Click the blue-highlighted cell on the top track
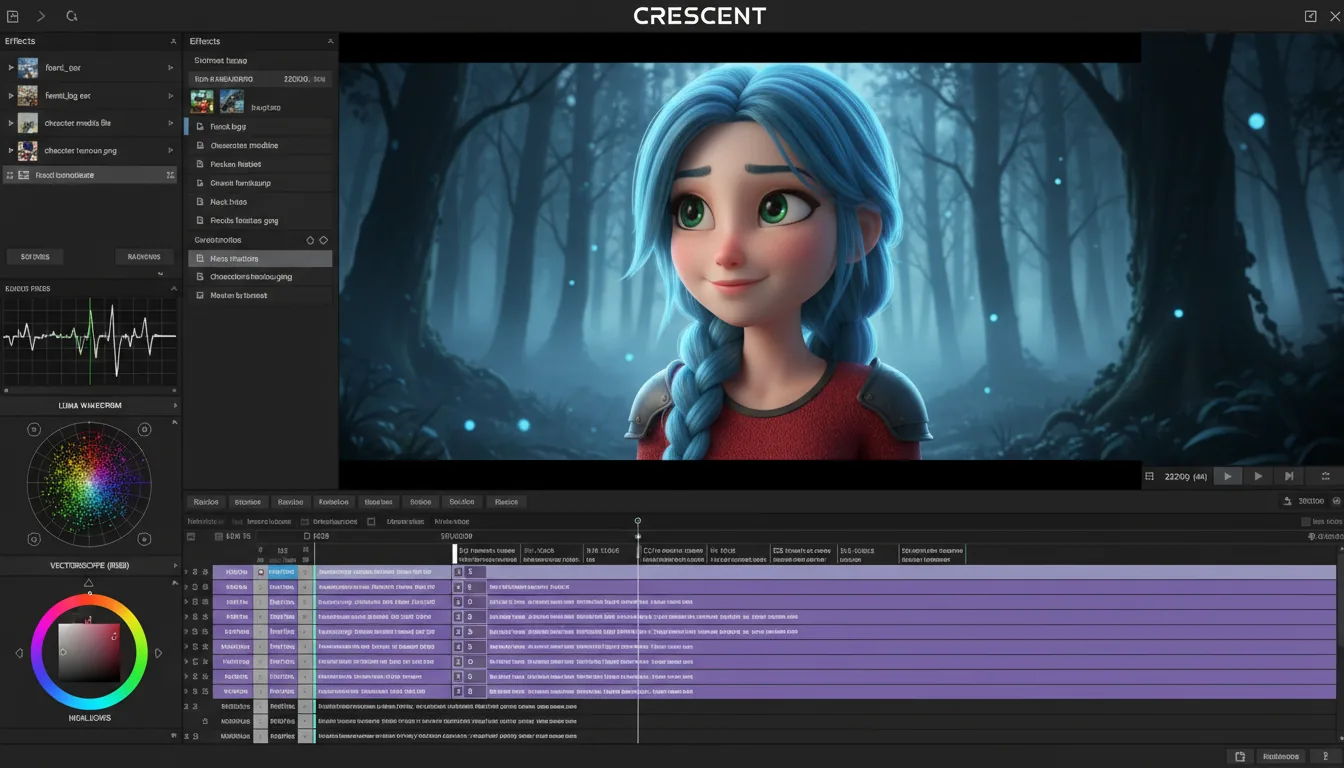 click(x=283, y=572)
